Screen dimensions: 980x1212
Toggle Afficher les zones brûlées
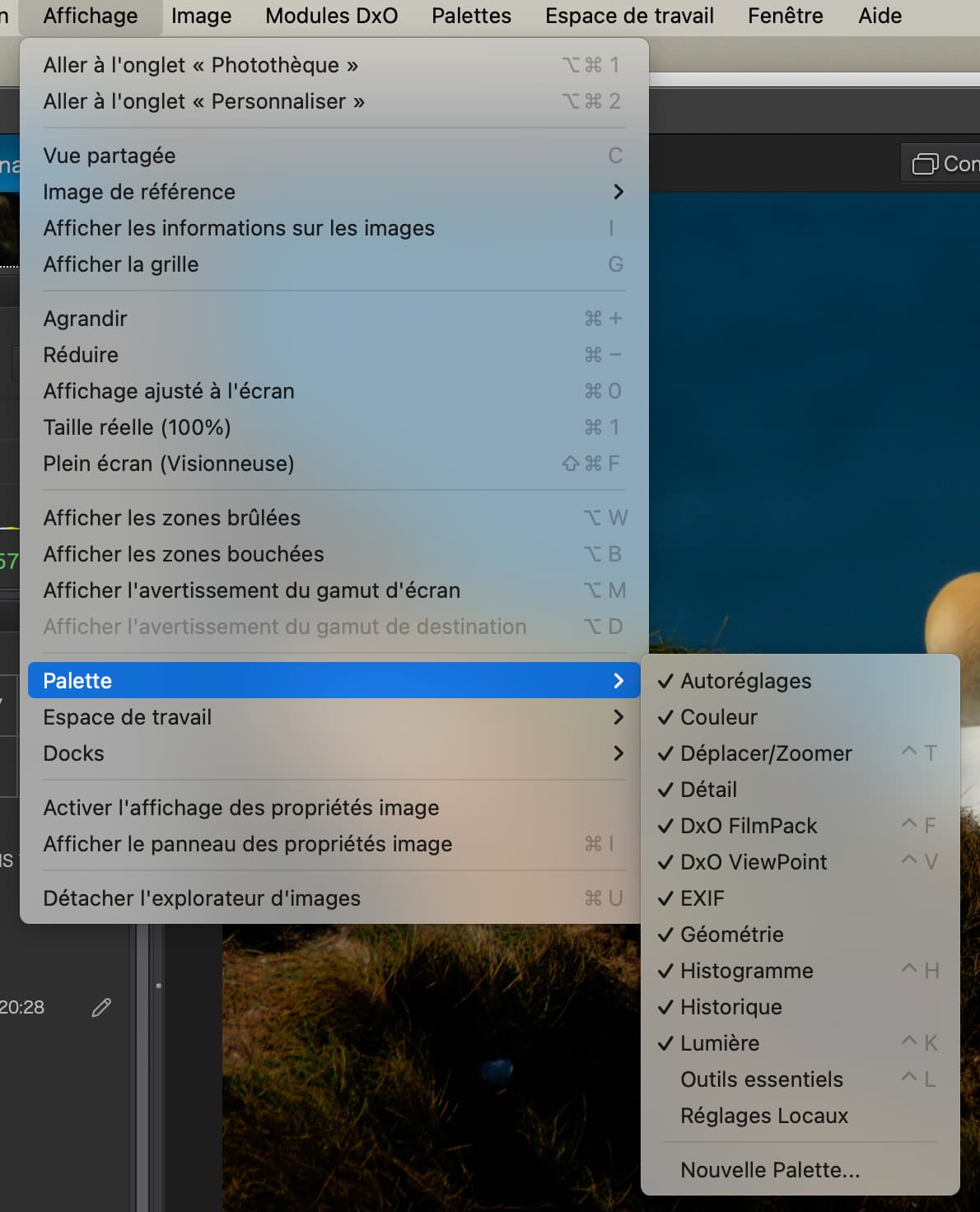pos(171,518)
